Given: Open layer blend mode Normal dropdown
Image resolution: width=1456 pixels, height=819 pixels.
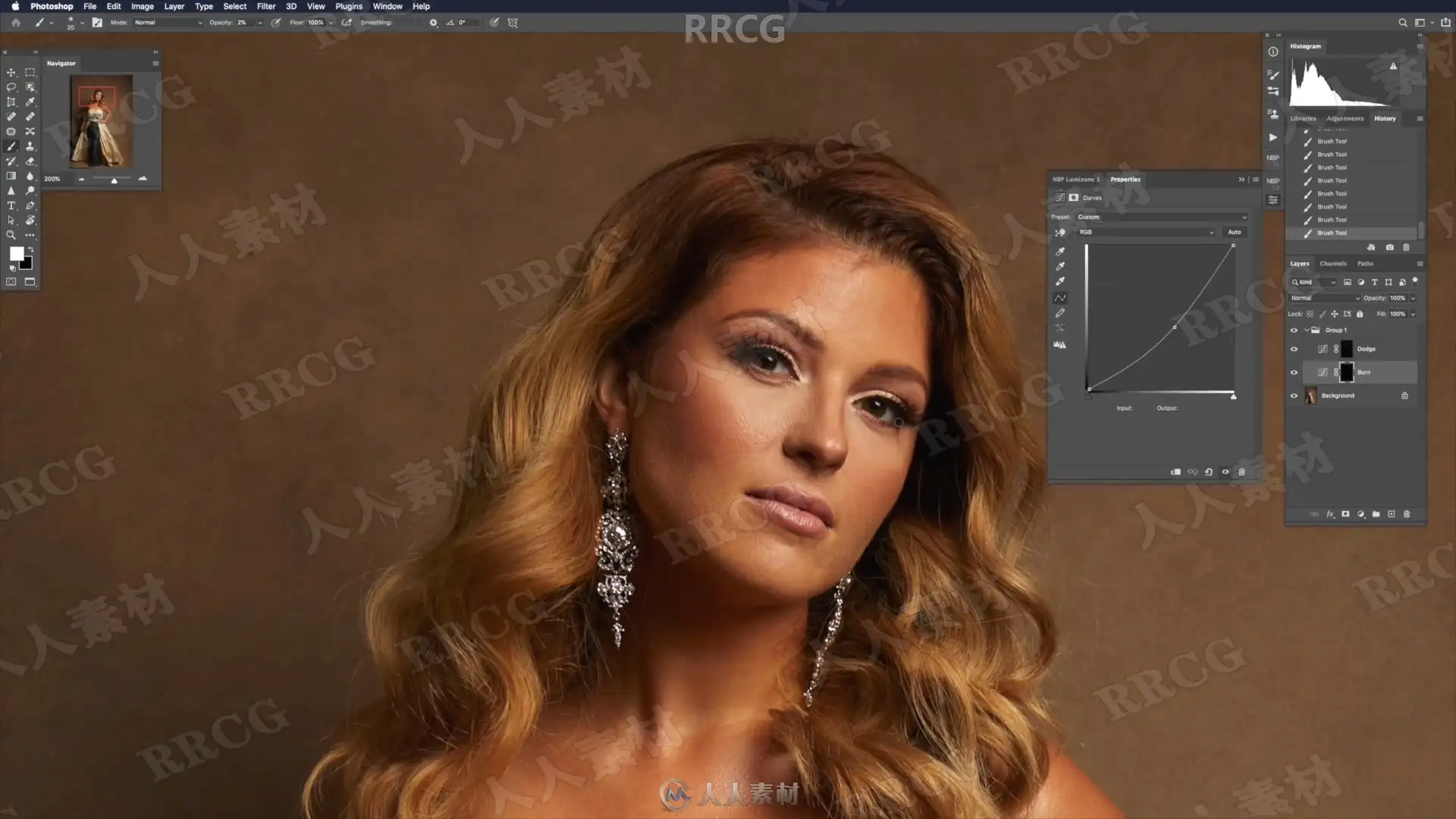Looking at the screenshot, I should 1325,298.
